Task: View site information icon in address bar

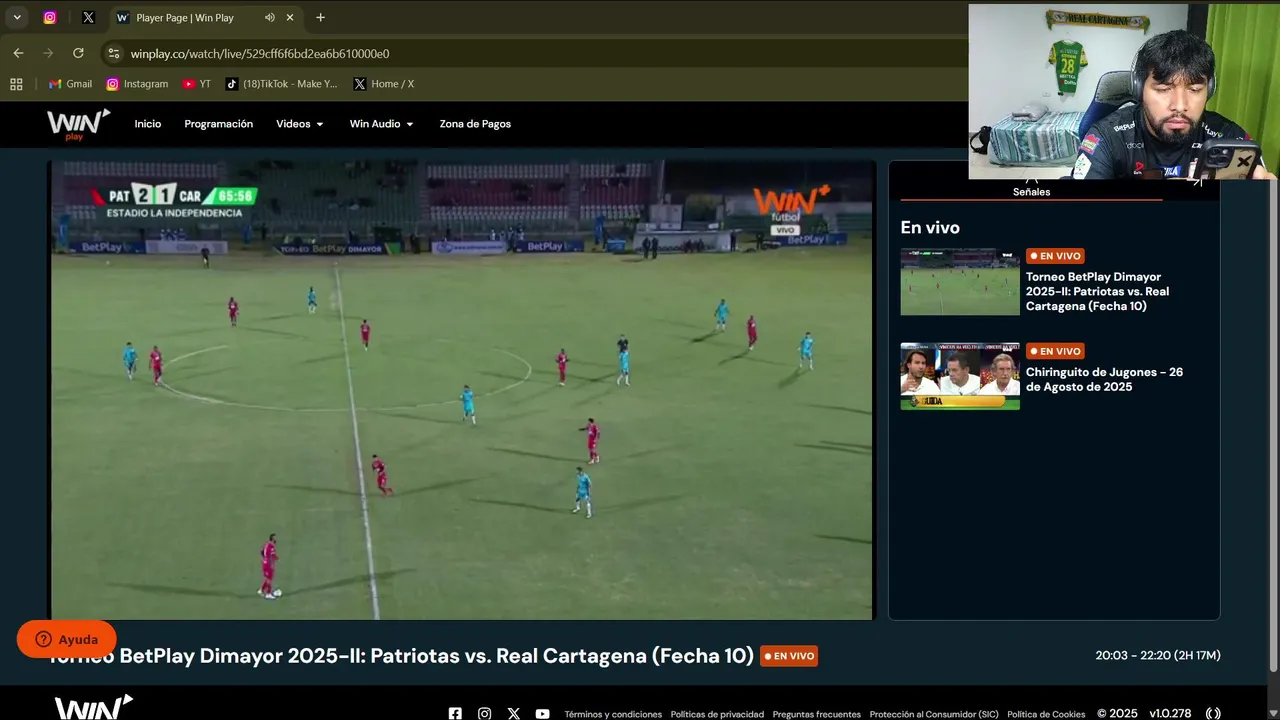Action: point(114,53)
